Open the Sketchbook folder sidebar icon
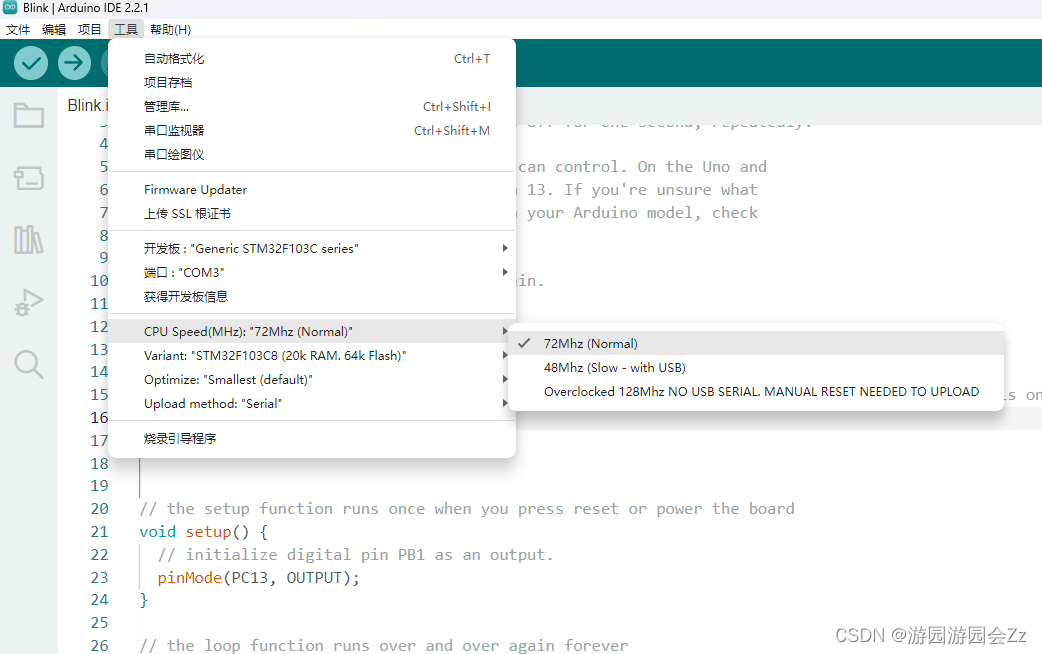The width and height of the screenshot is (1042, 654). (x=29, y=116)
